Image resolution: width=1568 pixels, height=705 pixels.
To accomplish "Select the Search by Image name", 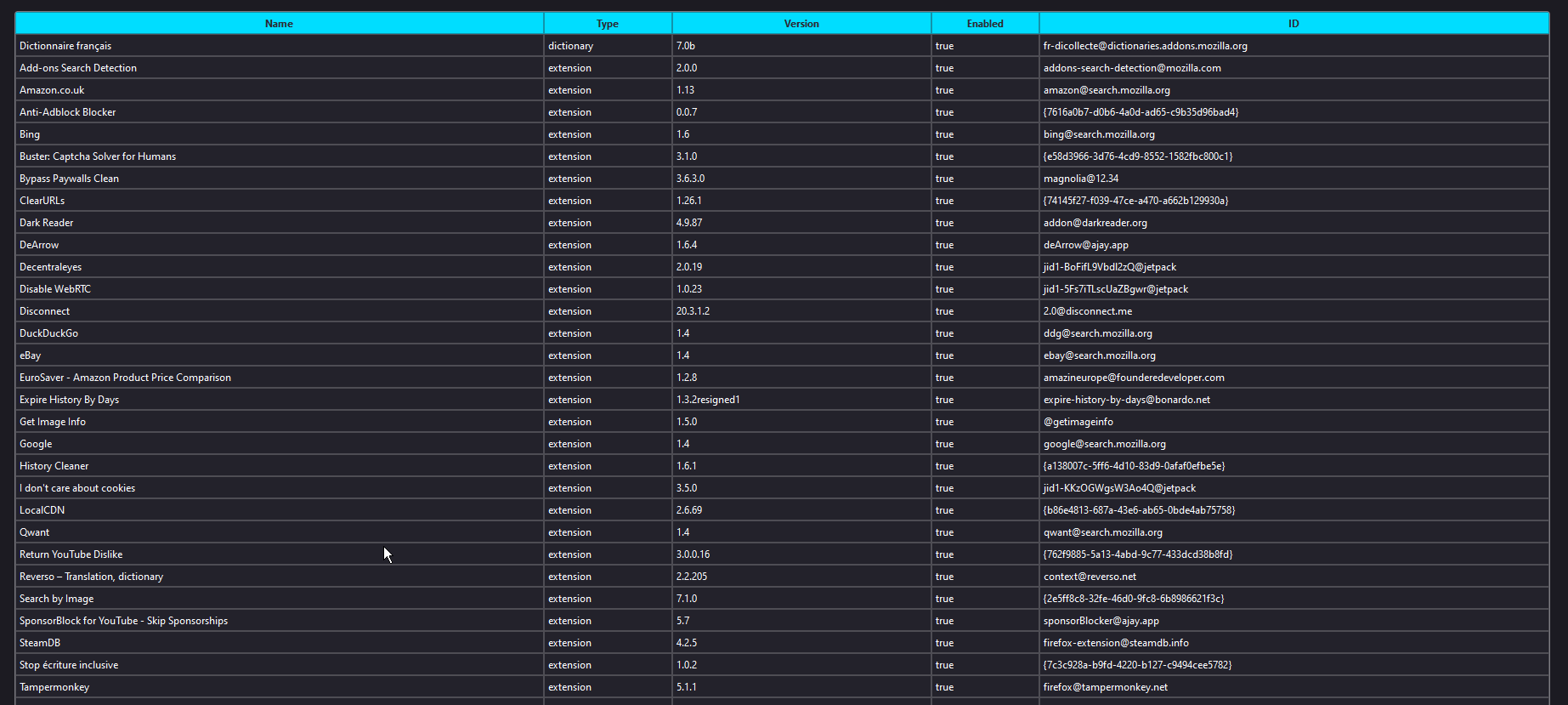I will coord(279,599).
